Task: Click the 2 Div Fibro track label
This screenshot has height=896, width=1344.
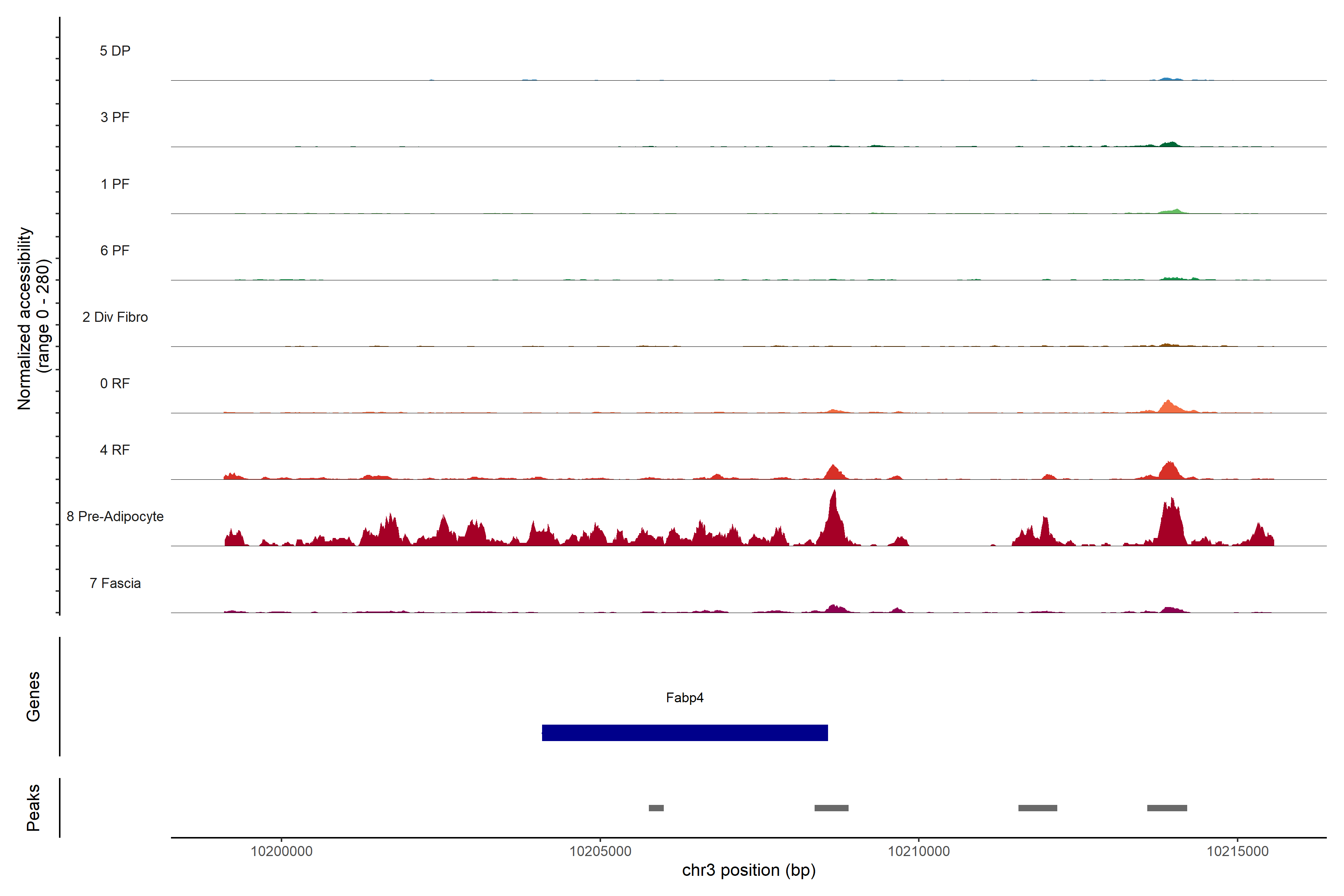Action: click(115, 317)
